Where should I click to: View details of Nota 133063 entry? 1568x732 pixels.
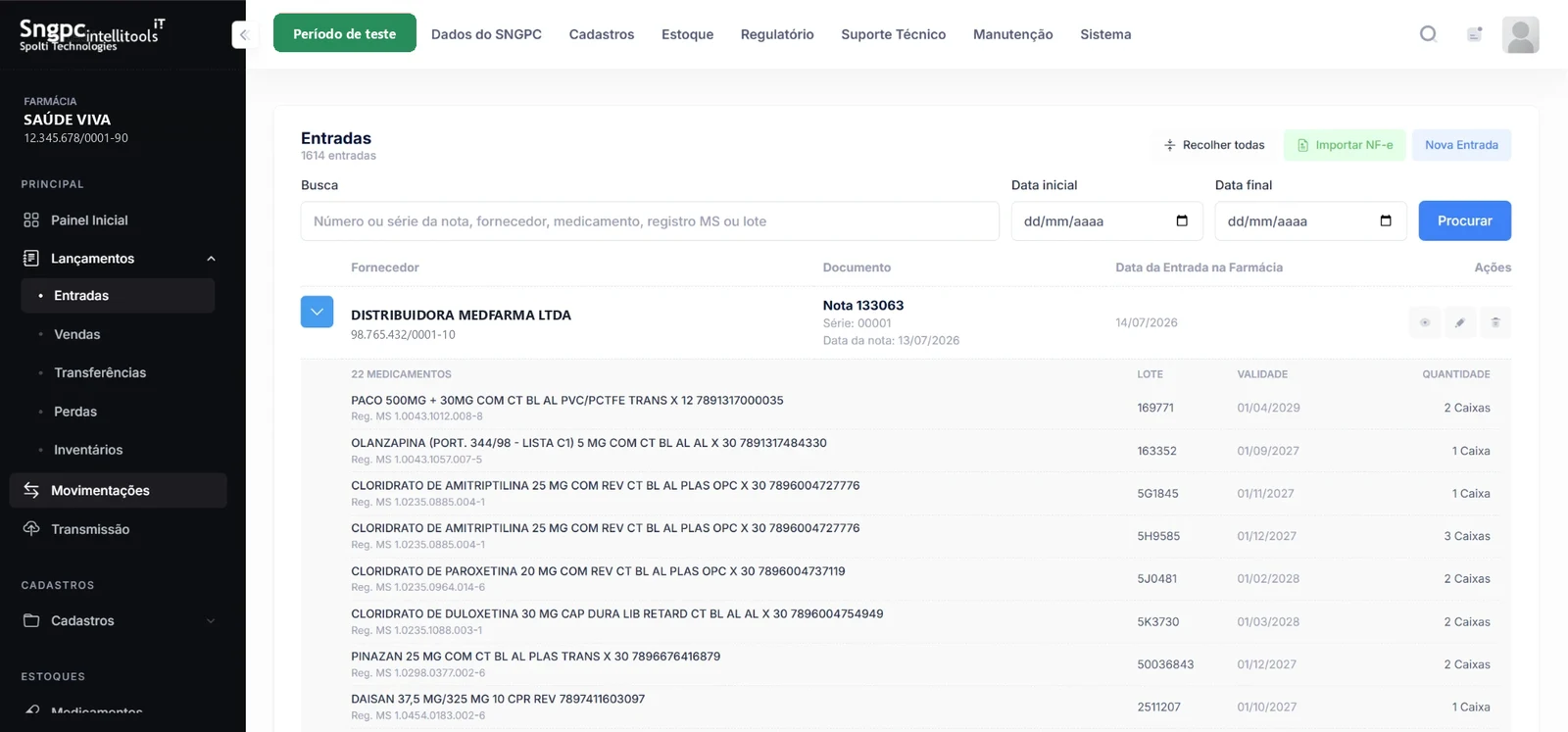[x=1425, y=322]
